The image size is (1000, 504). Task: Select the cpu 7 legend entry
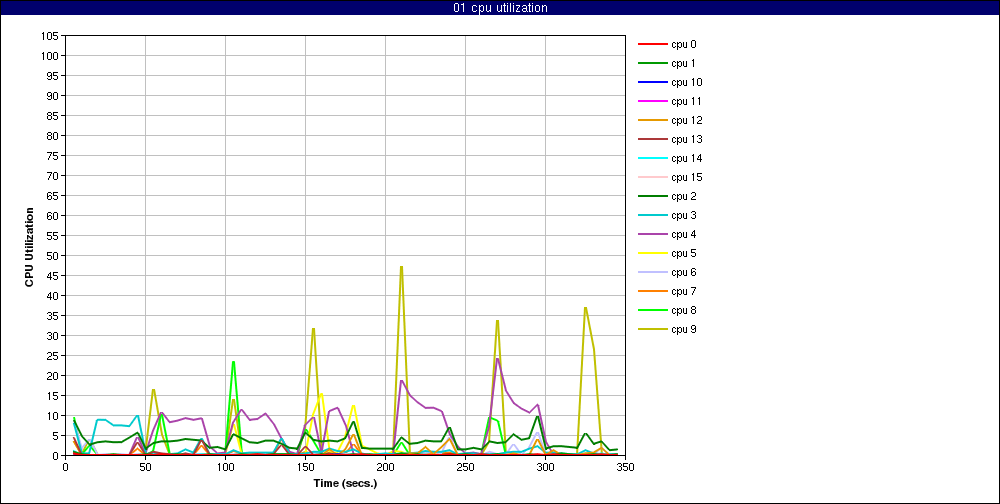coord(667,292)
